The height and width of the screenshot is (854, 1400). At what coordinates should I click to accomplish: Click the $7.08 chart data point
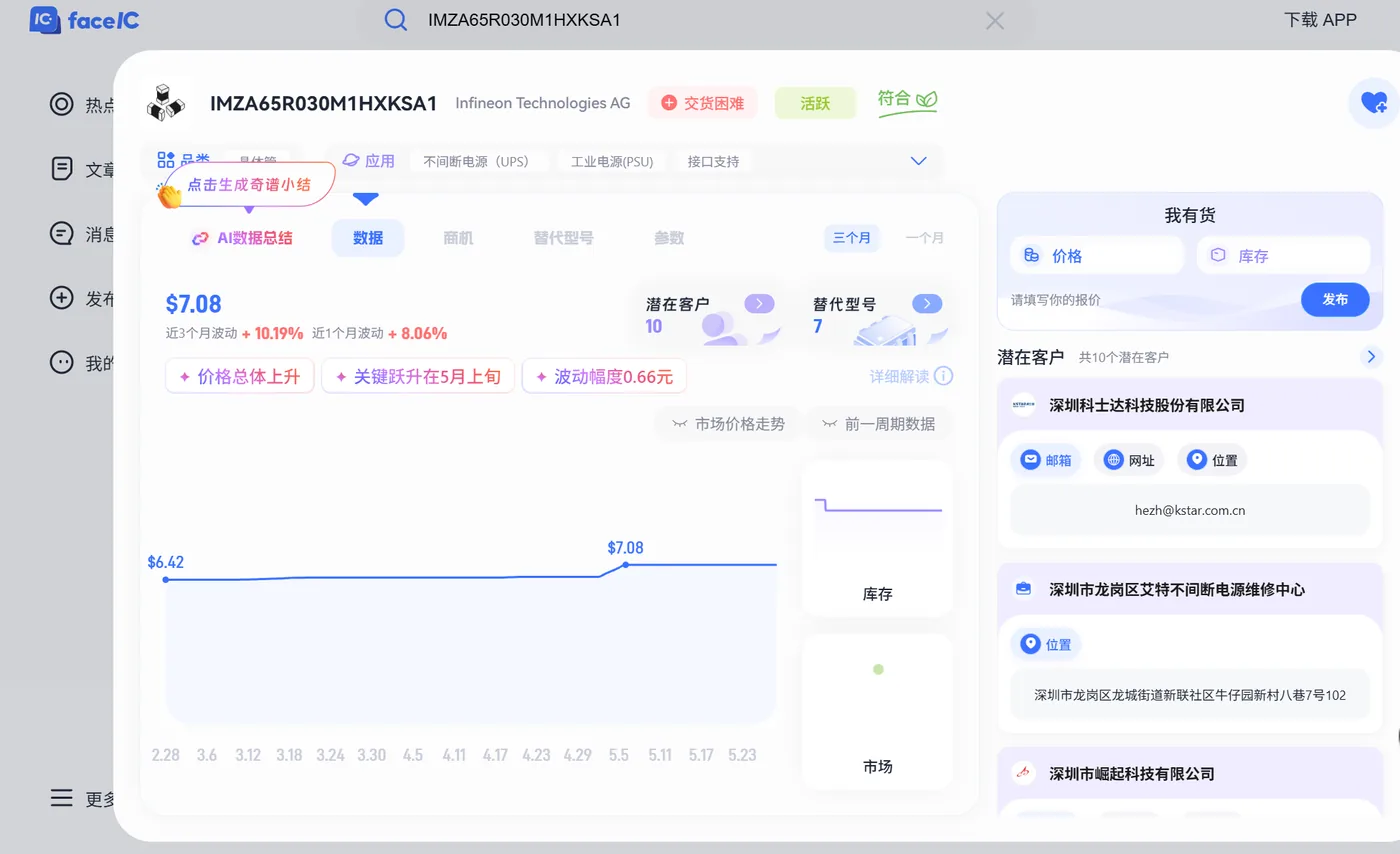pyautogui.click(x=626, y=565)
